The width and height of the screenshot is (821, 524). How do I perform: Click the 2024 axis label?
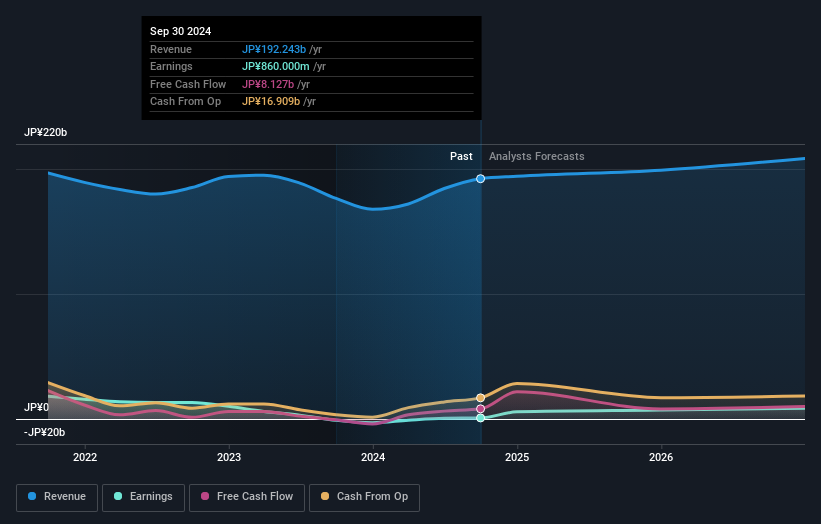click(373, 458)
